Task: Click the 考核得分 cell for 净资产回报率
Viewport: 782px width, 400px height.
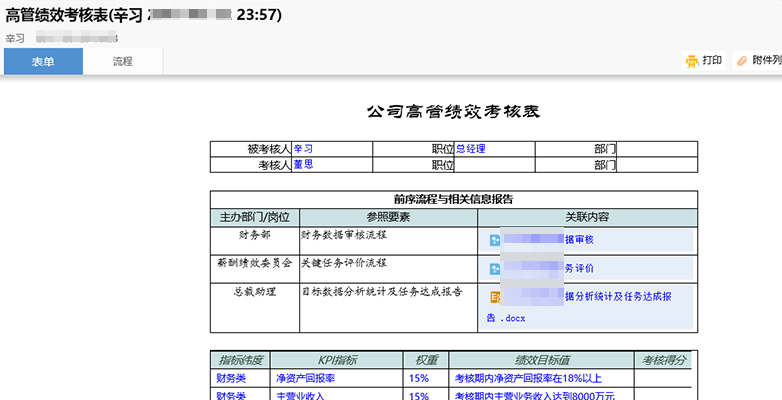Action: pos(662,379)
